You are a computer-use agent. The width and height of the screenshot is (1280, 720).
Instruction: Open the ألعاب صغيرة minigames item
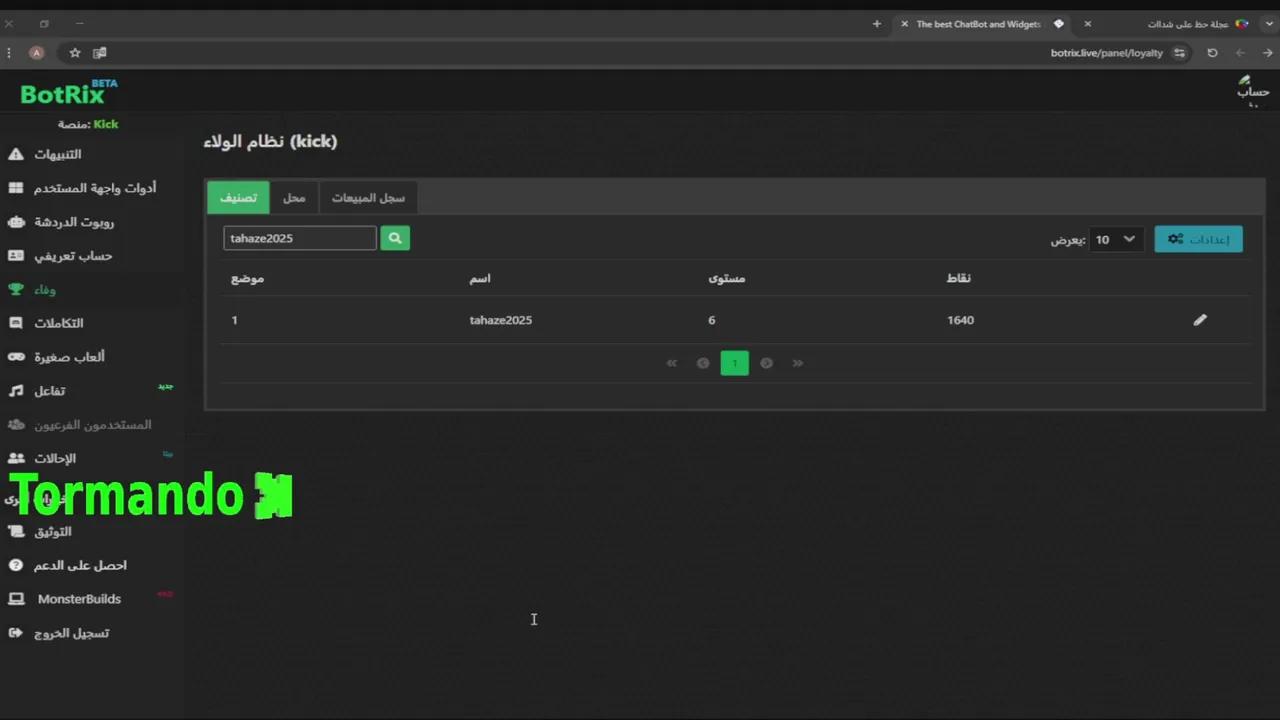pyautogui.click(x=56, y=357)
